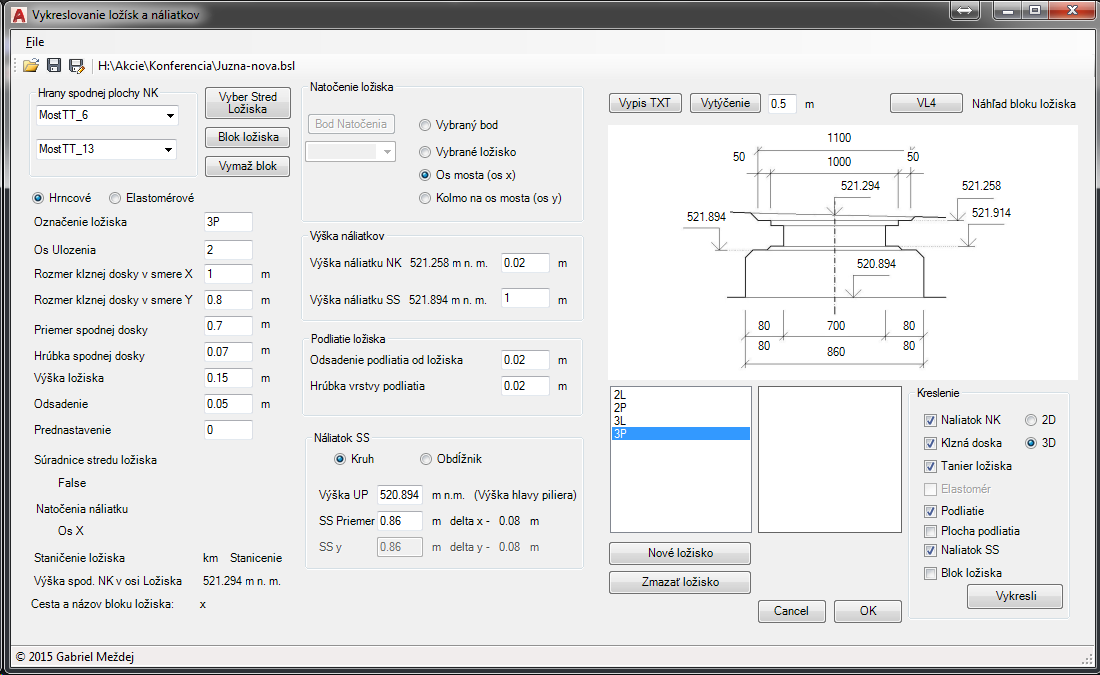Click the Vypis TXT button
Viewport: 1100px width, 675px height.
645,104
